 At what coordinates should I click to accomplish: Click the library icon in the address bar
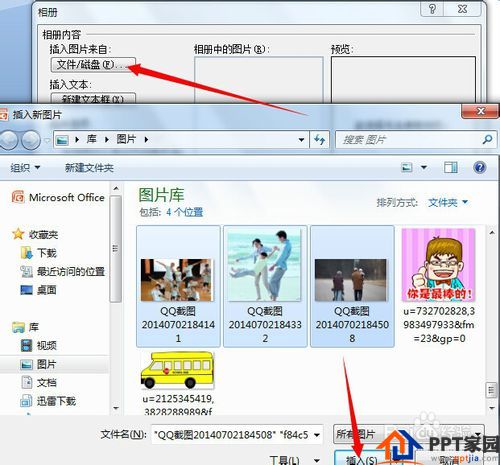tap(62, 140)
